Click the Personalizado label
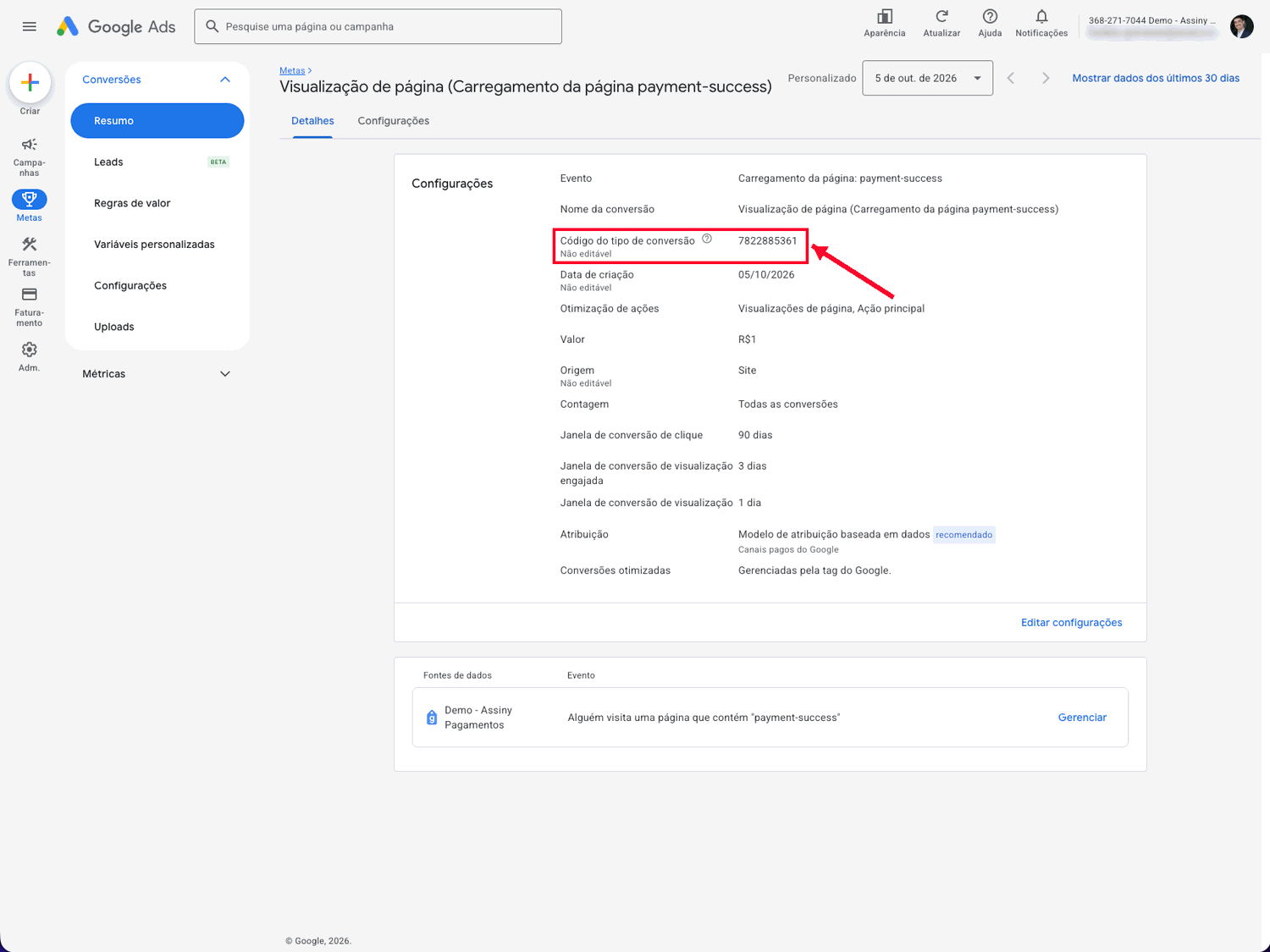Screen dimensions: 1270x952 pos(822,78)
